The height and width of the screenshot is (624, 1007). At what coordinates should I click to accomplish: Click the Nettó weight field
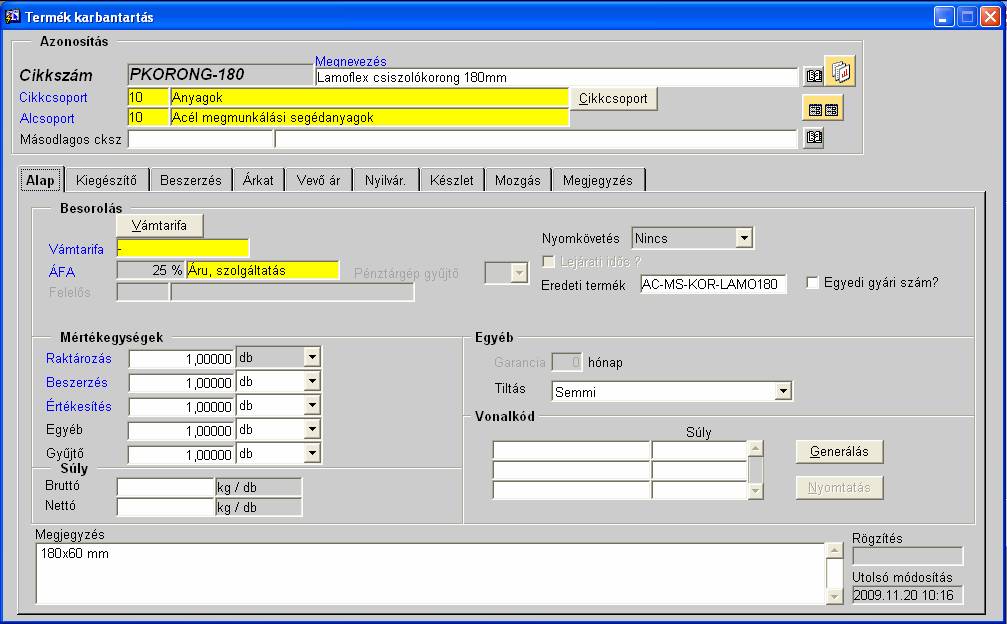click(x=166, y=507)
